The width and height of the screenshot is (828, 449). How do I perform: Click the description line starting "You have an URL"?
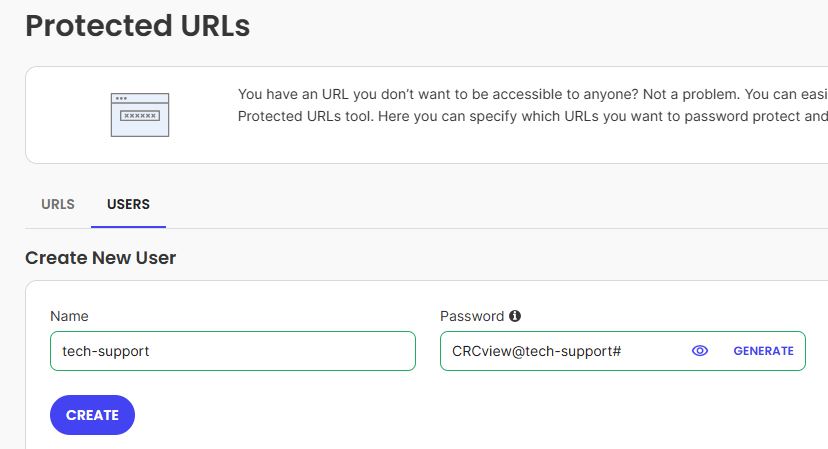coord(530,94)
